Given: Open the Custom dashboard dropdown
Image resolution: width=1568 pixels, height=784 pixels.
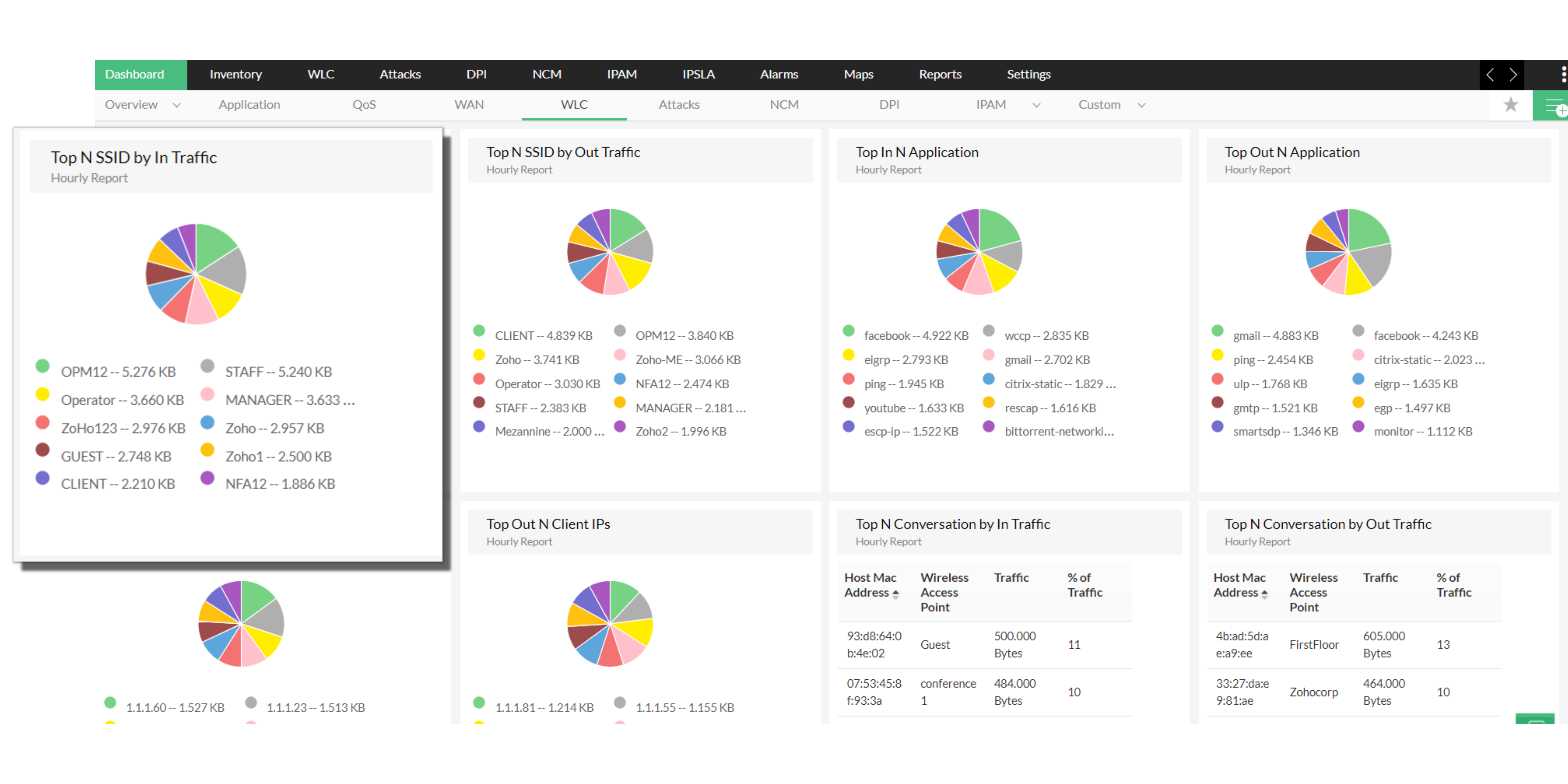Looking at the screenshot, I should [x=1142, y=105].
